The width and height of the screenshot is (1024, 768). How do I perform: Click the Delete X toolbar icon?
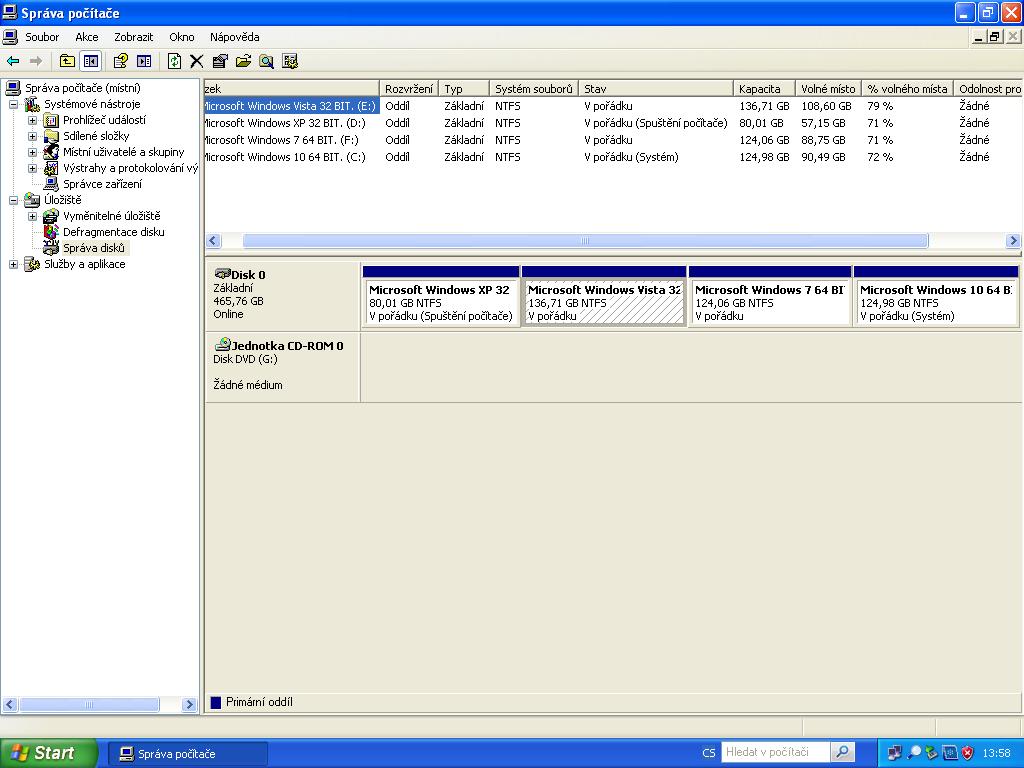click(x=197, y=61)
